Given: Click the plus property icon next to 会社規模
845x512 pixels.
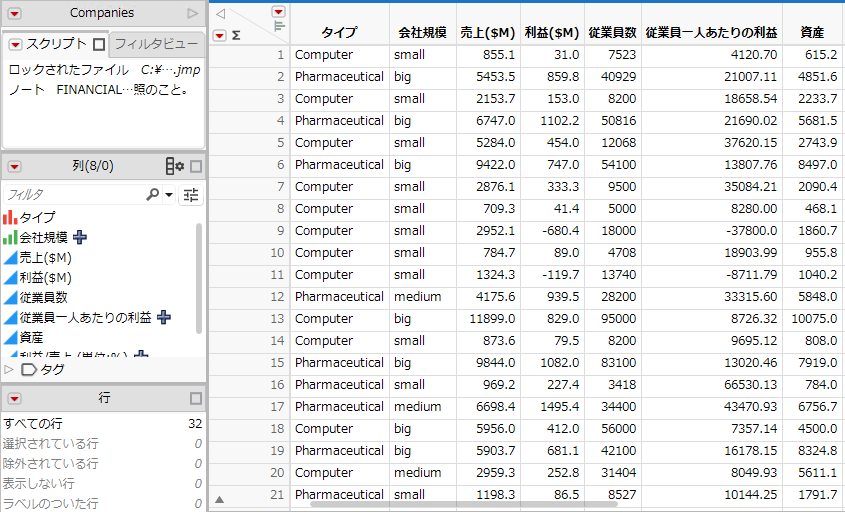Looking at the screenshot, I should pyautogui.click(x=80, y=237).
